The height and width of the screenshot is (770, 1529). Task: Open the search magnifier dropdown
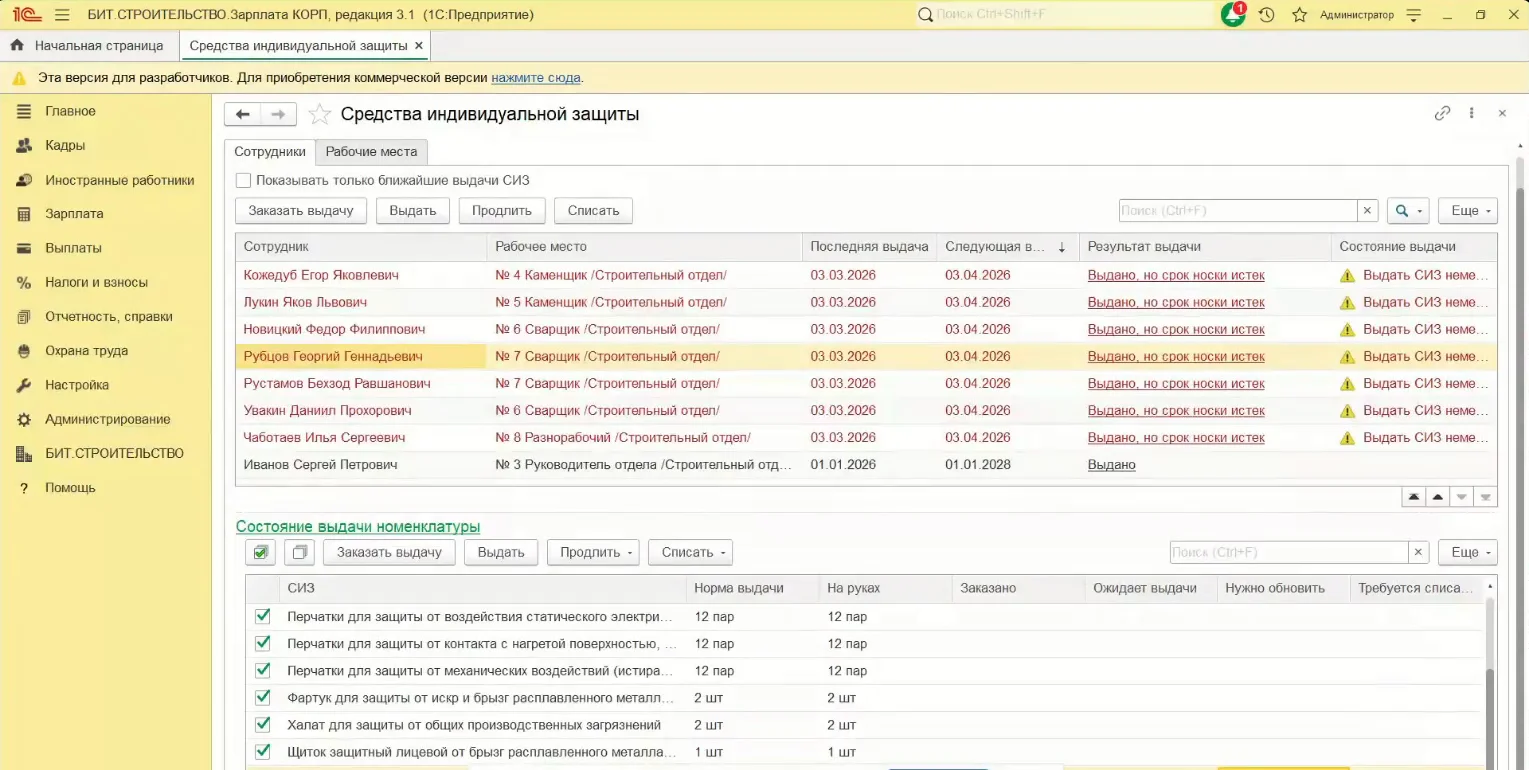pos(1408,211)
